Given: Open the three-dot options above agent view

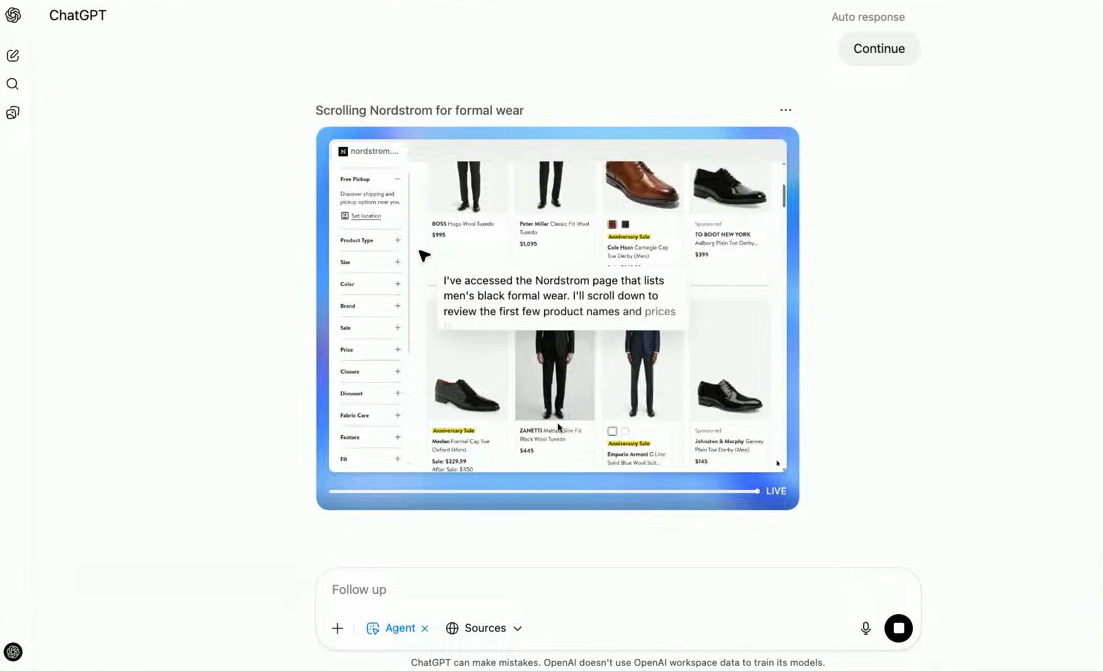Looking at the screenshot, I should [786, 110].
